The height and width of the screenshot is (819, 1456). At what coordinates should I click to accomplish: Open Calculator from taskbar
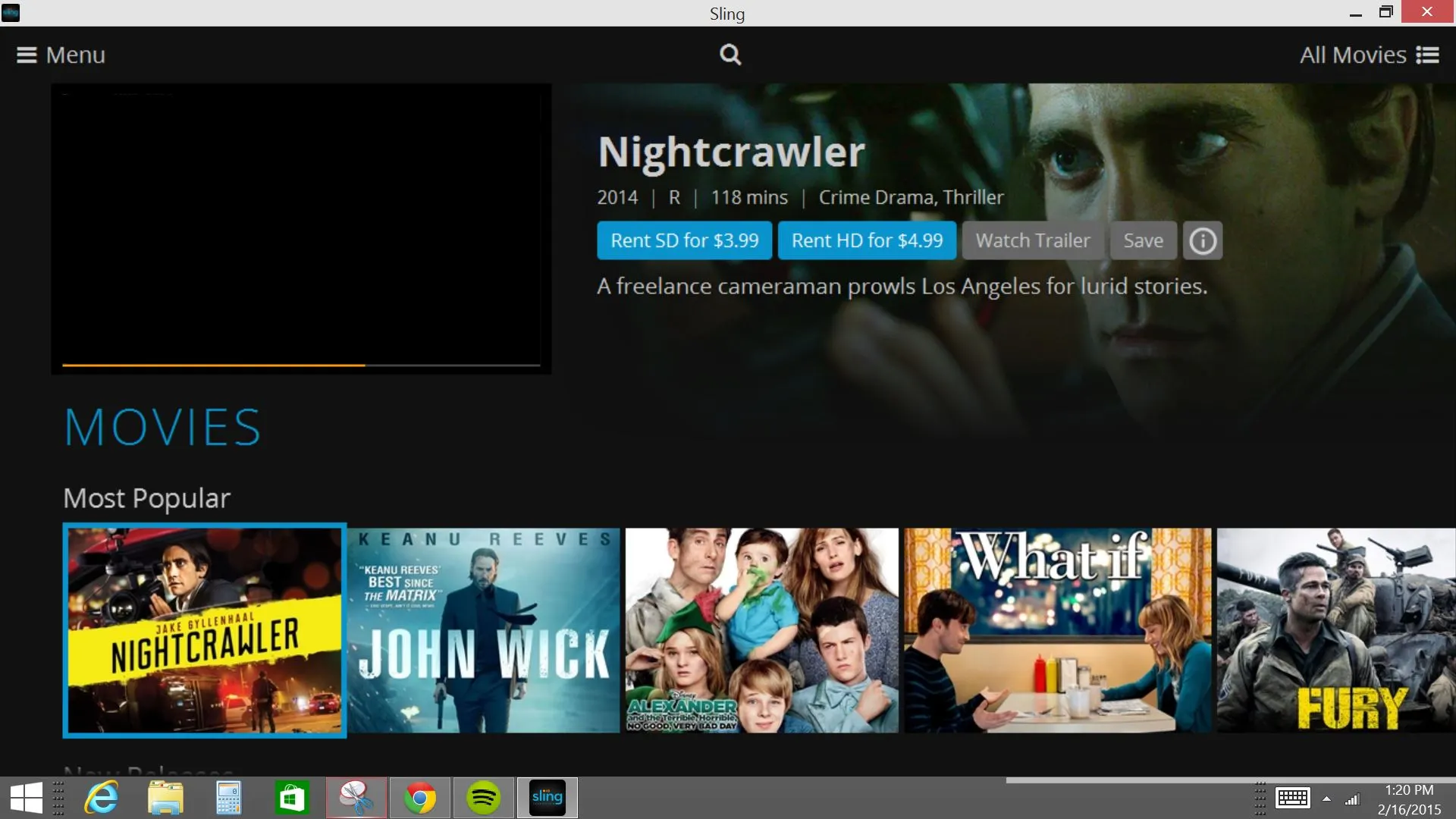[228, 798]
